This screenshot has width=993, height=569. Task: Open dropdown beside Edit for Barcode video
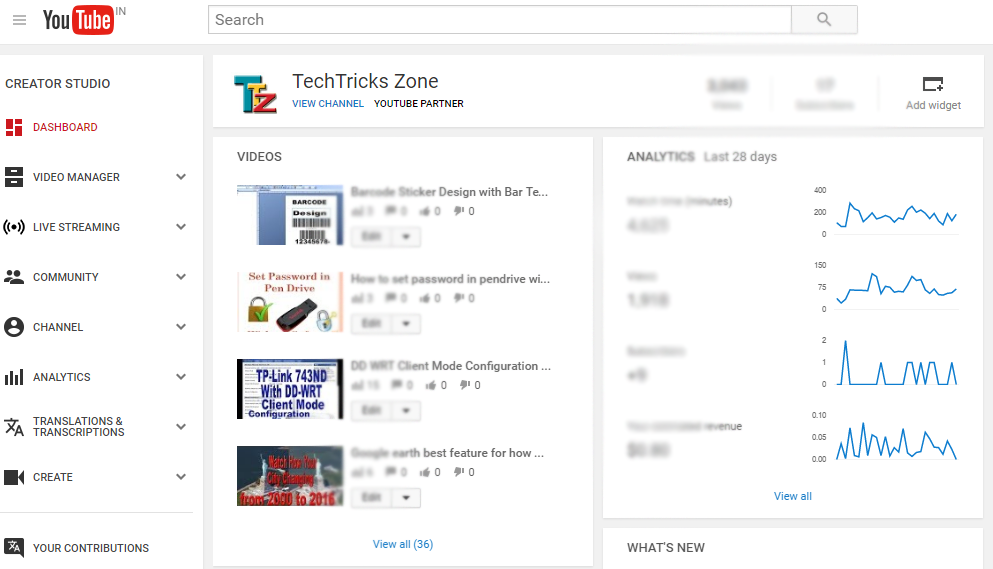[405, 237]
